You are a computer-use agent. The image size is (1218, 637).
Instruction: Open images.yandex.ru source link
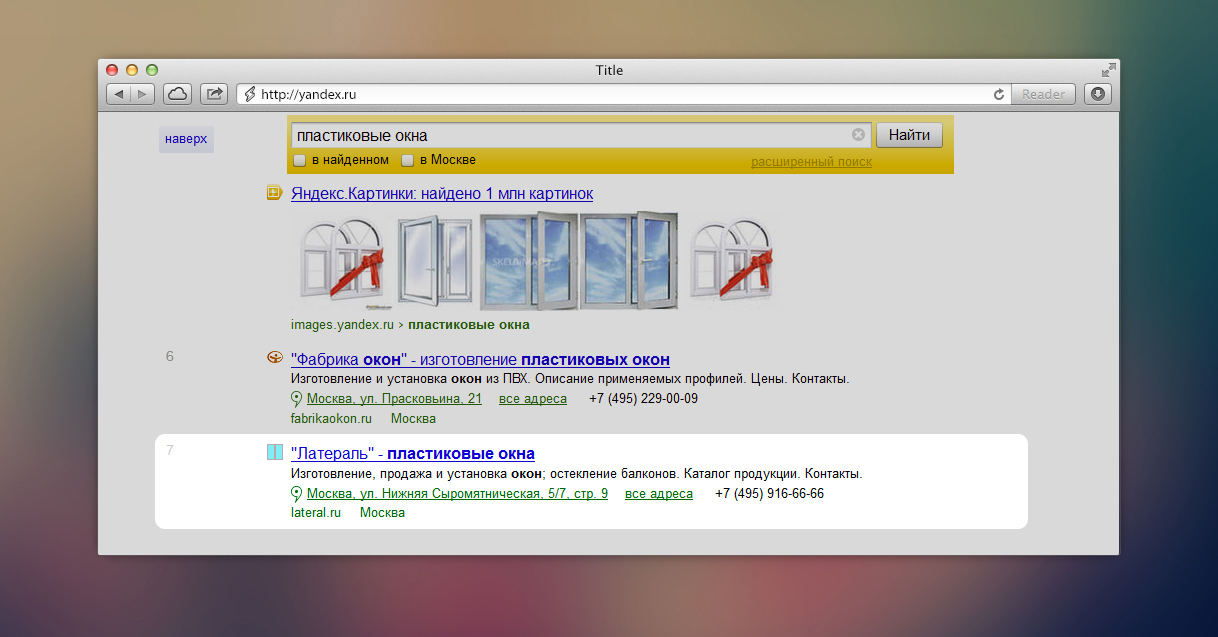[343, 325]
